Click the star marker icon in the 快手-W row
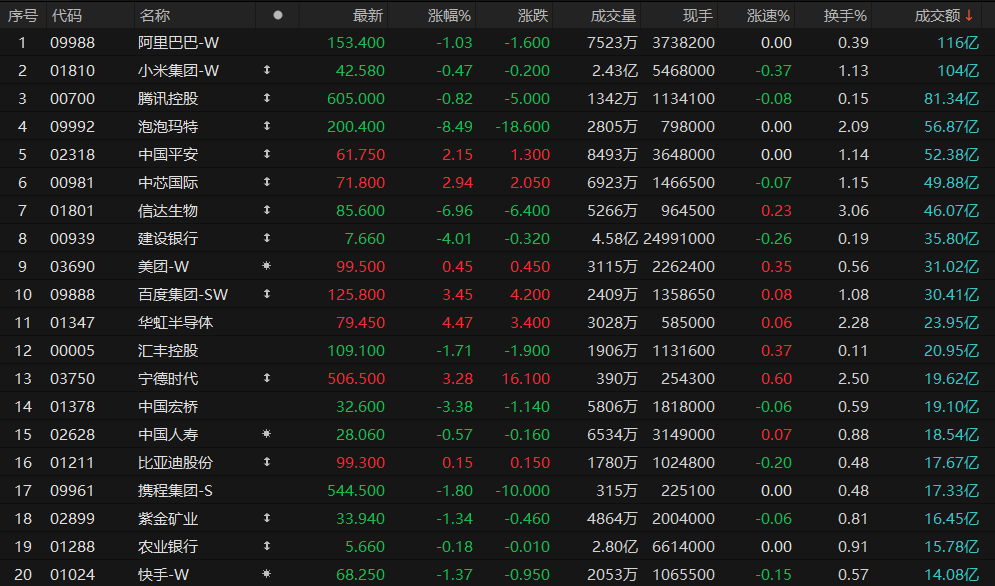 pyautogui.click(x=267, y=574)
